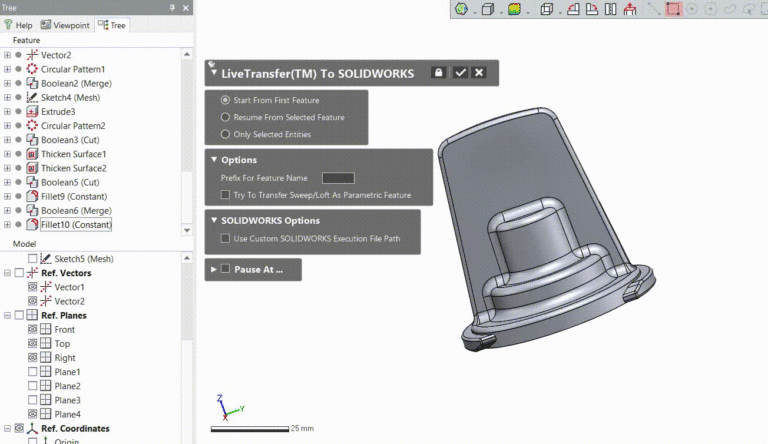Select the polygon selection mode icon
The height and width of the screenshot is (444, 768).
[x=711, y=9]
